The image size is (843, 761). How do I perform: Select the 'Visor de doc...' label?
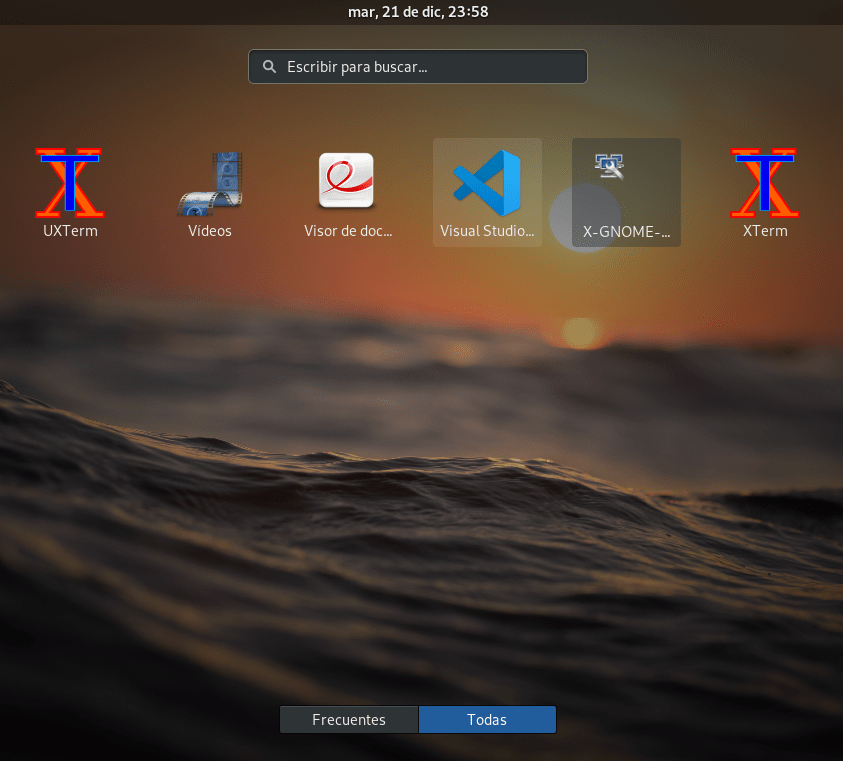pyautogui.click(x=348, y=231)
